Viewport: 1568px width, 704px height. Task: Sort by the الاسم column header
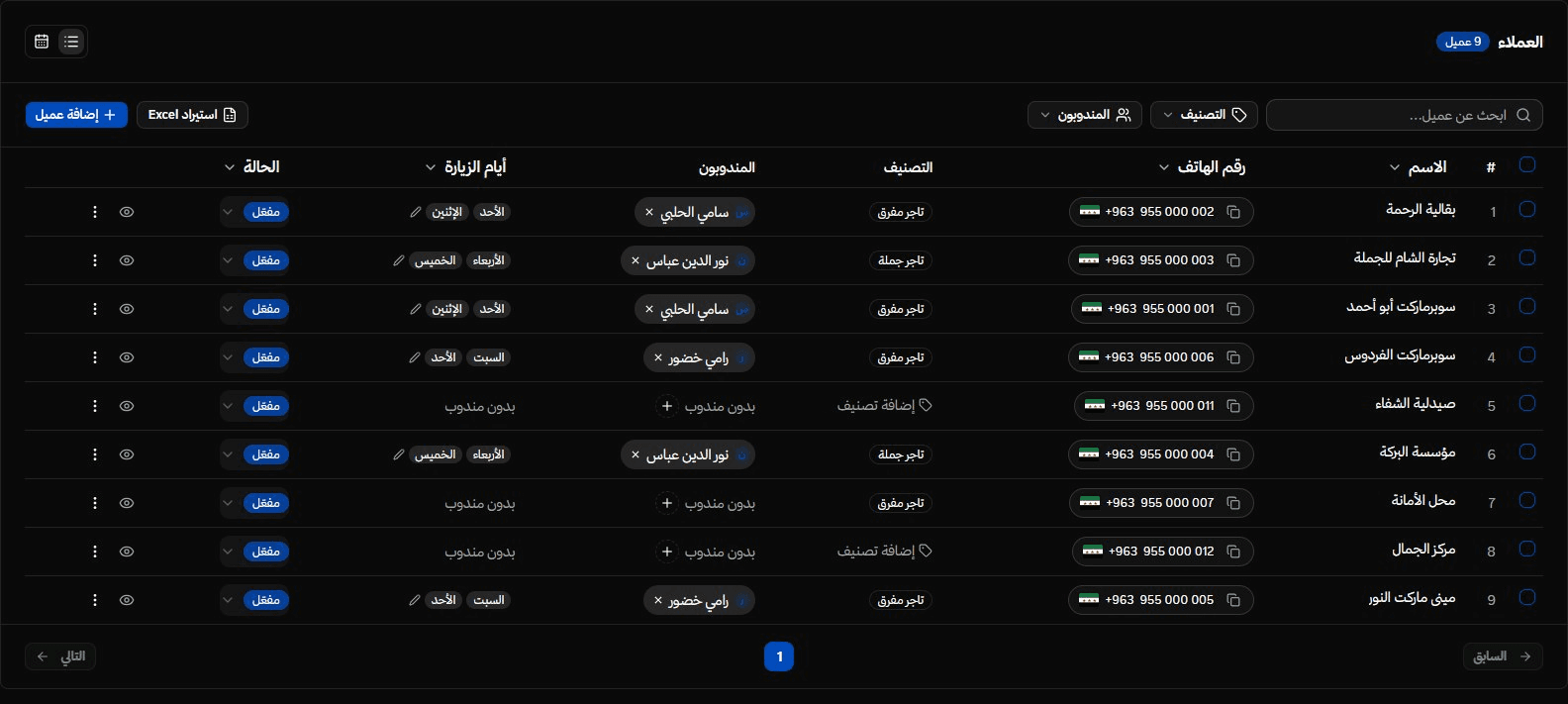[1418, 167]
